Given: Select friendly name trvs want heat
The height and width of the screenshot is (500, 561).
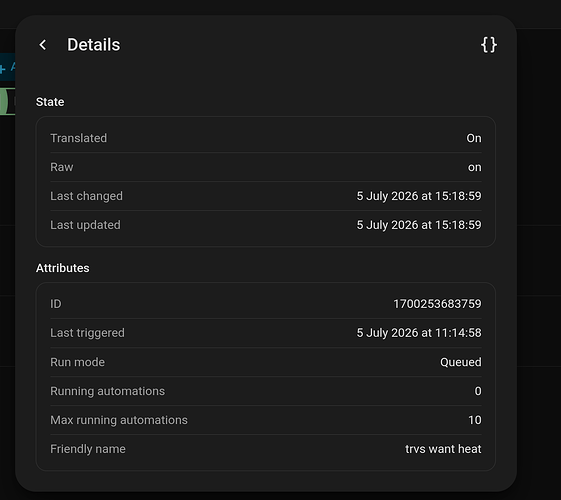Looking at the screenshot, I should click(443, 449).
